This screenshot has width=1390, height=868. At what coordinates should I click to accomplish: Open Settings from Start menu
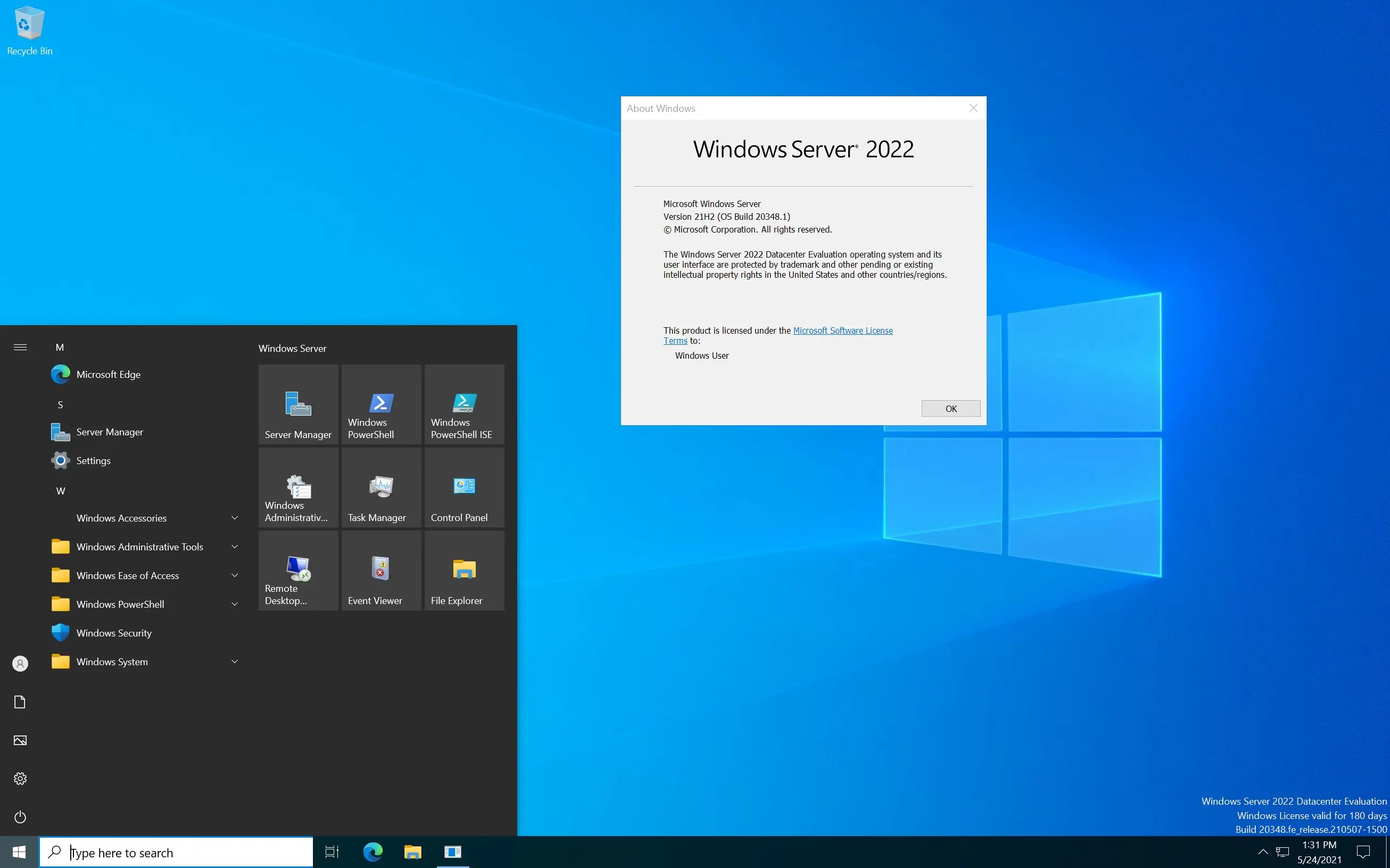[93, 460]
